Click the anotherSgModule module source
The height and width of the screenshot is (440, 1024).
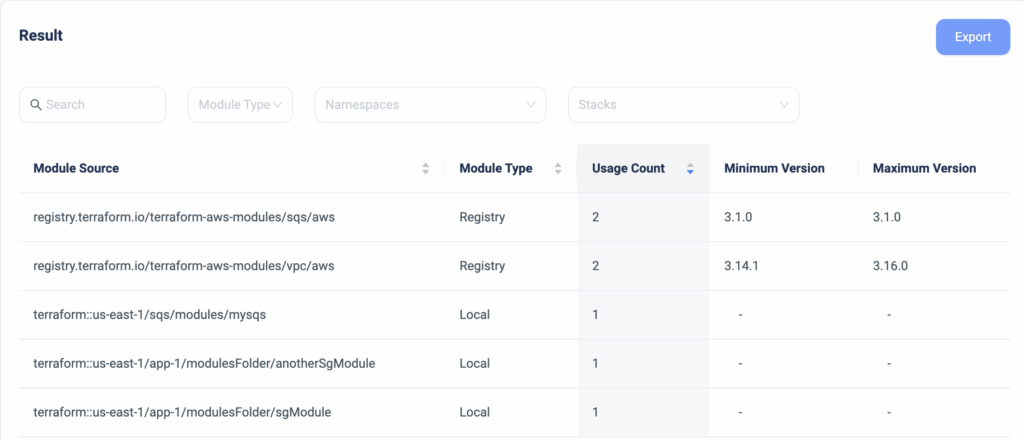click(x=204, y=364)
